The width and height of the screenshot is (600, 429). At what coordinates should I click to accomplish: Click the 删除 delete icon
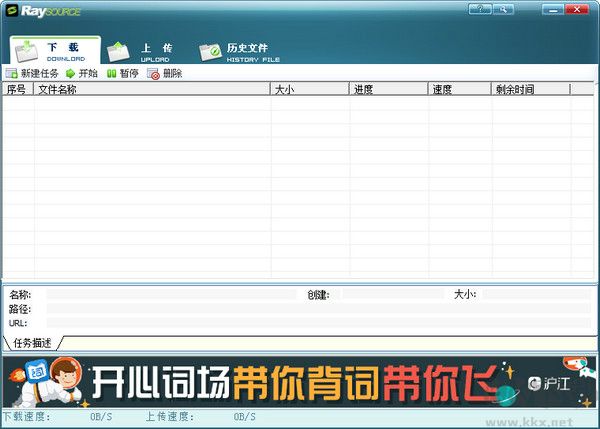[x=153, y=73]
